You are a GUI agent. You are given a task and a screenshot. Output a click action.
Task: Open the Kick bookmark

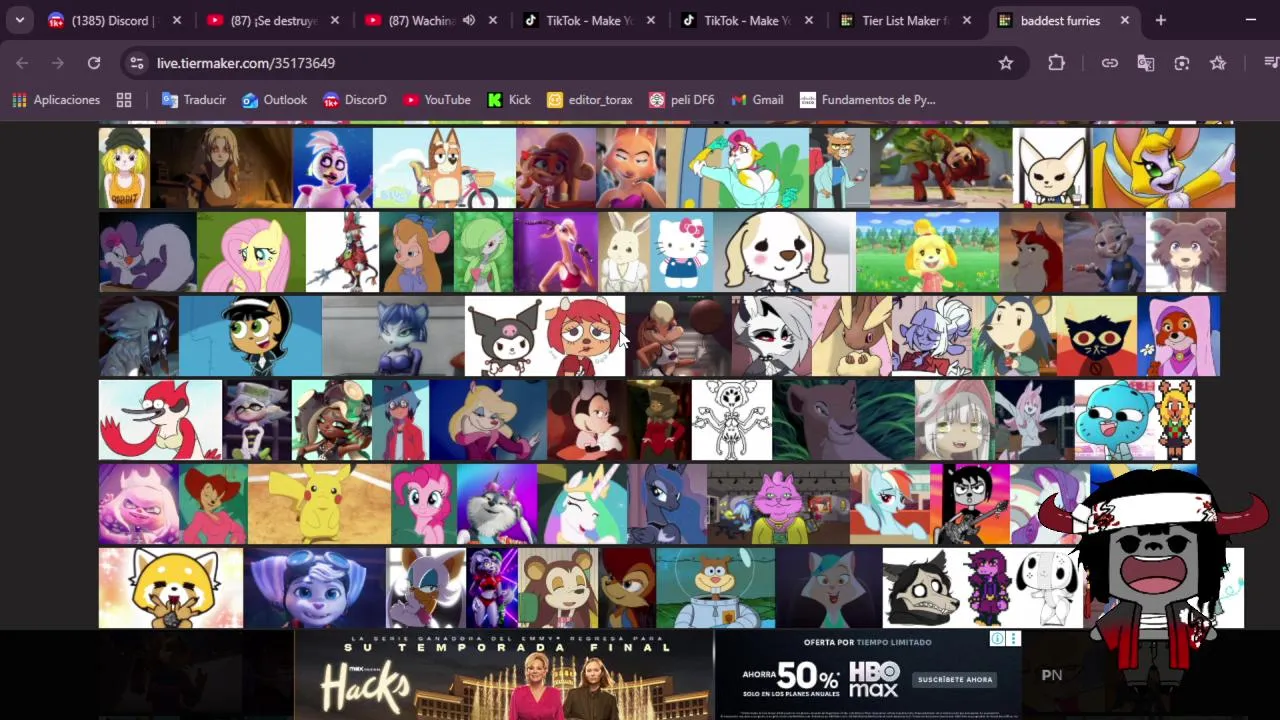[x=509, y=100]
